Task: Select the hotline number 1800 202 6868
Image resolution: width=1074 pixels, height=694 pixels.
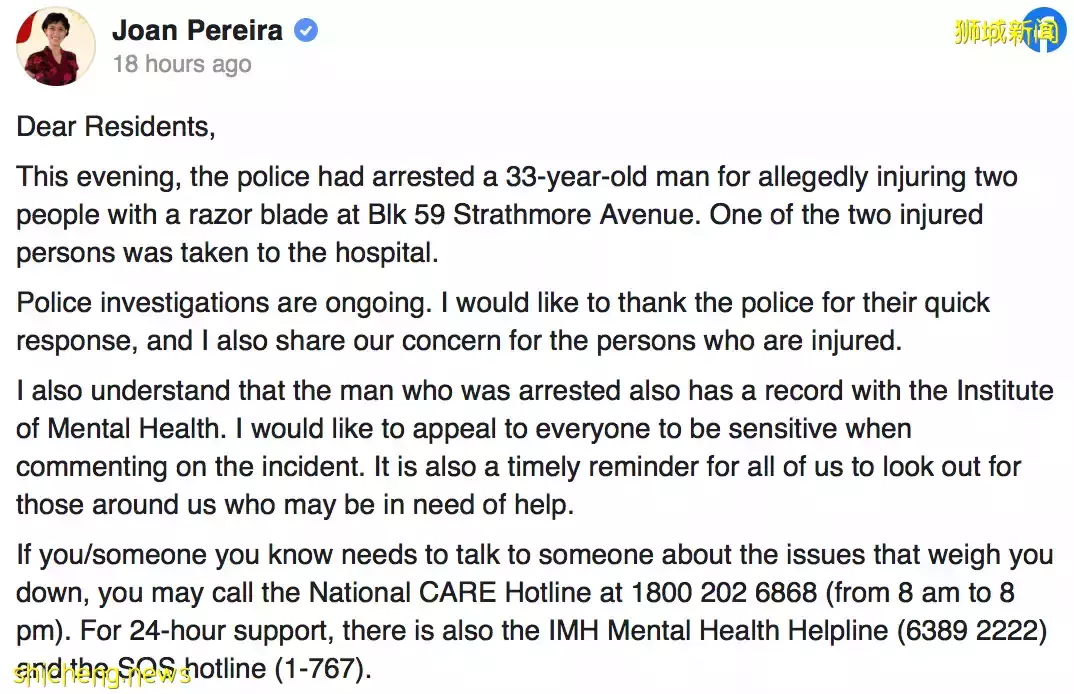Action: click(x=724, y=593)
